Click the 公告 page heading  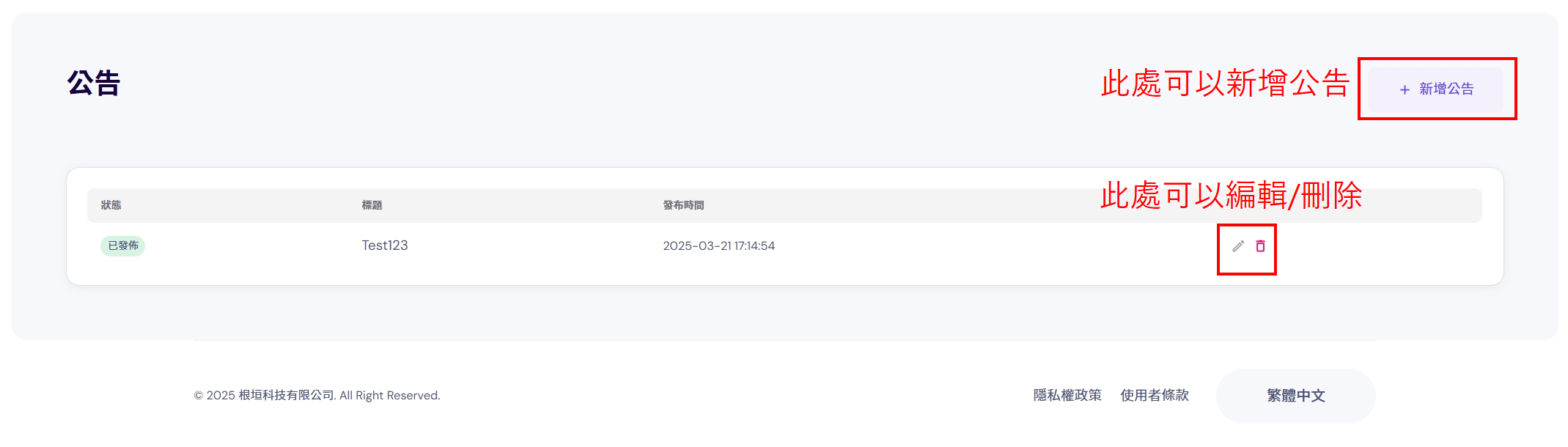(x=94, y=84)
